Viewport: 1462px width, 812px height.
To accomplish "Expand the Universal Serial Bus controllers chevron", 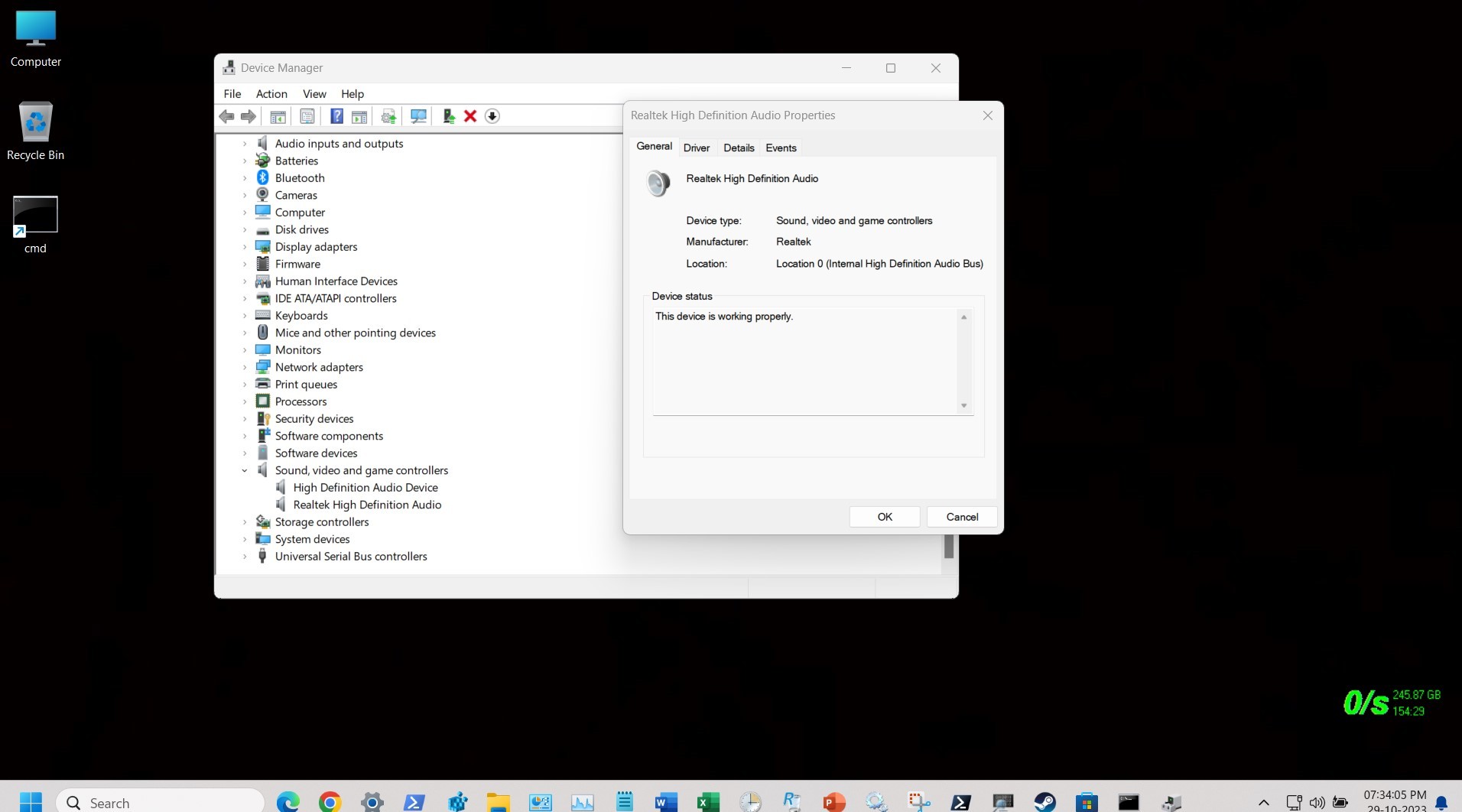I will (x=245, y=557).
